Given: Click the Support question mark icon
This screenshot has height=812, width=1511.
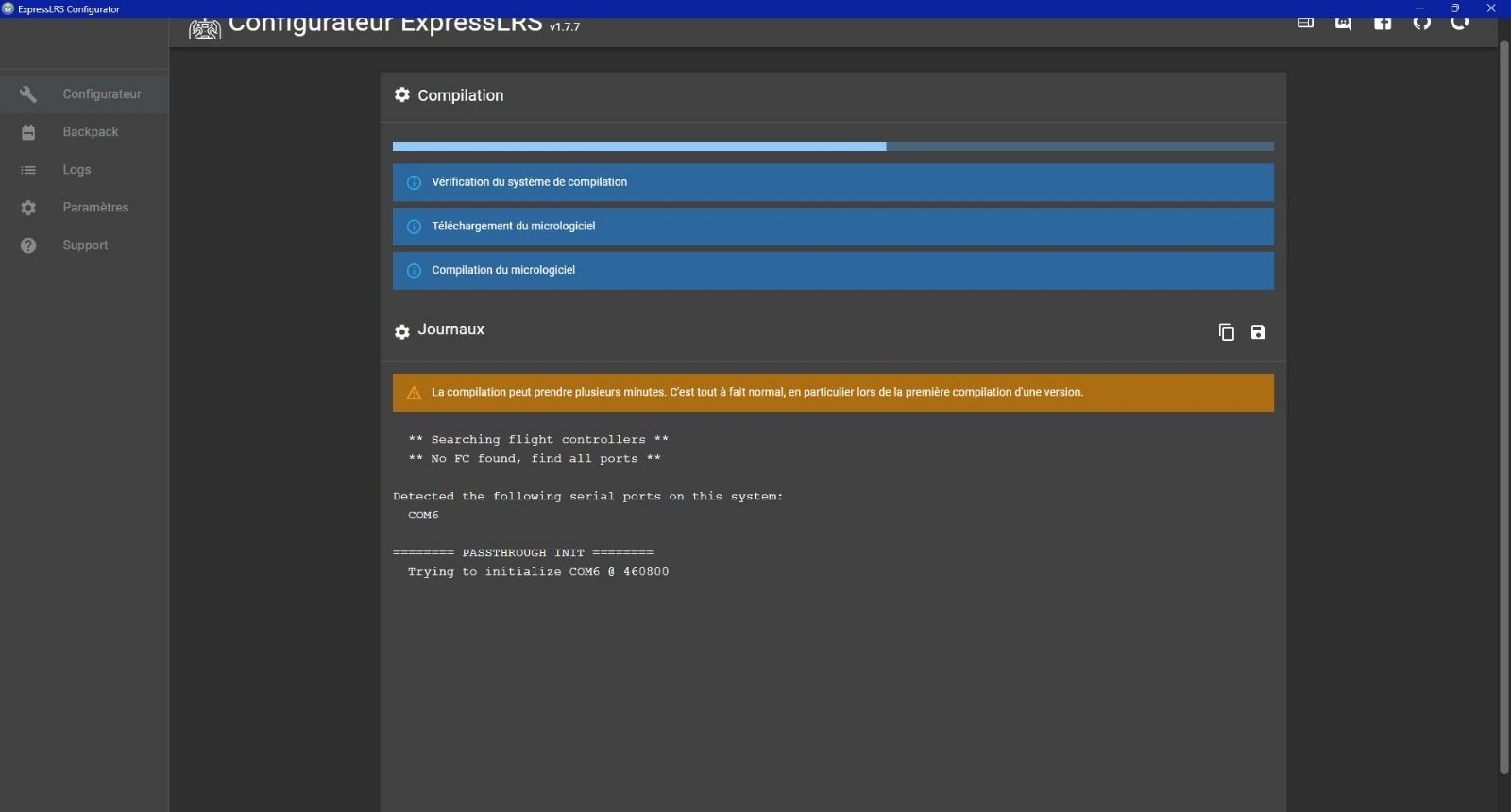Looking at the screenshot, I should point(28,245).
